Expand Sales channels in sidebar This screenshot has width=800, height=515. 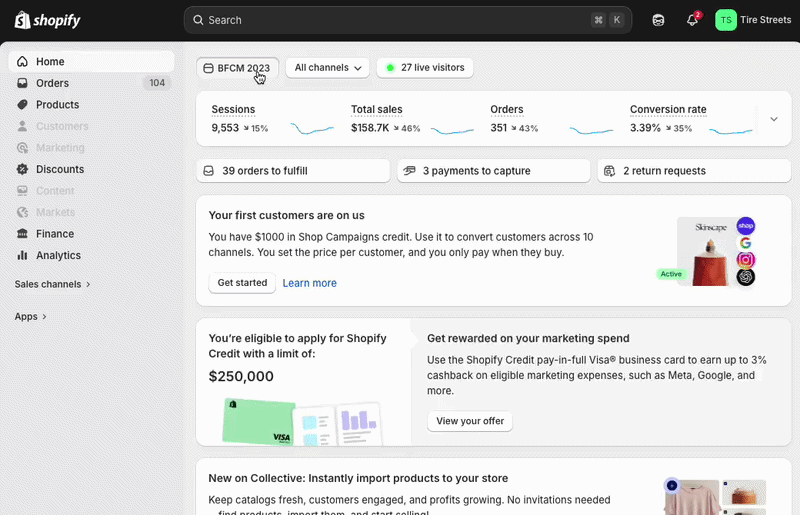[x=53, y=284]
